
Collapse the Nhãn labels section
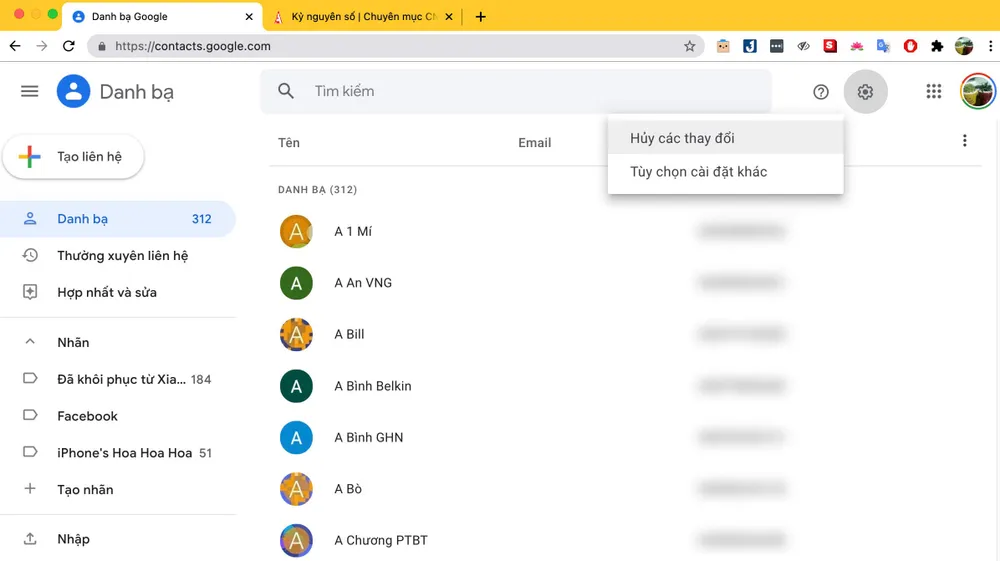[30, 342]
